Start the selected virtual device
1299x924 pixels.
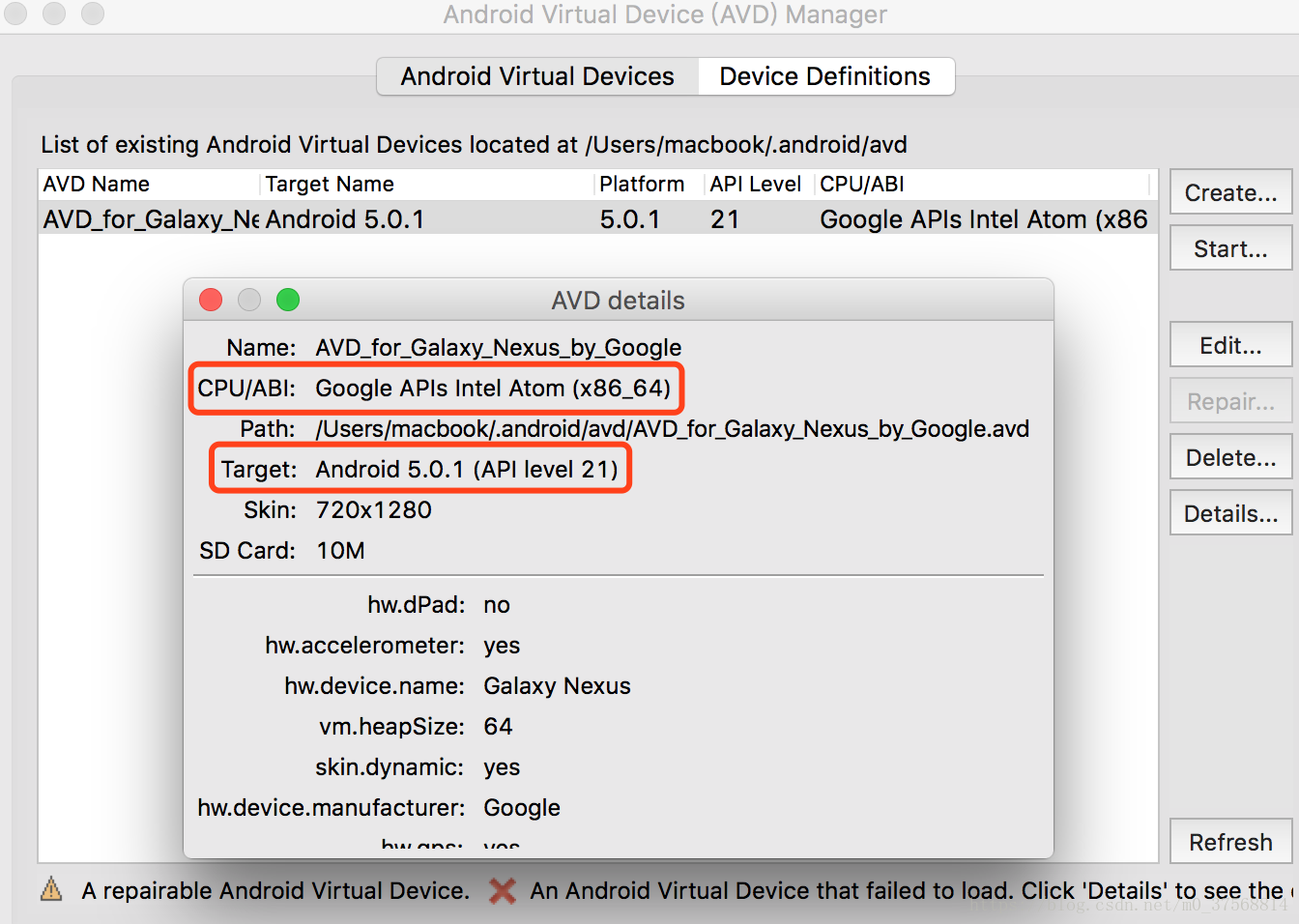[x=1230, y=248]
